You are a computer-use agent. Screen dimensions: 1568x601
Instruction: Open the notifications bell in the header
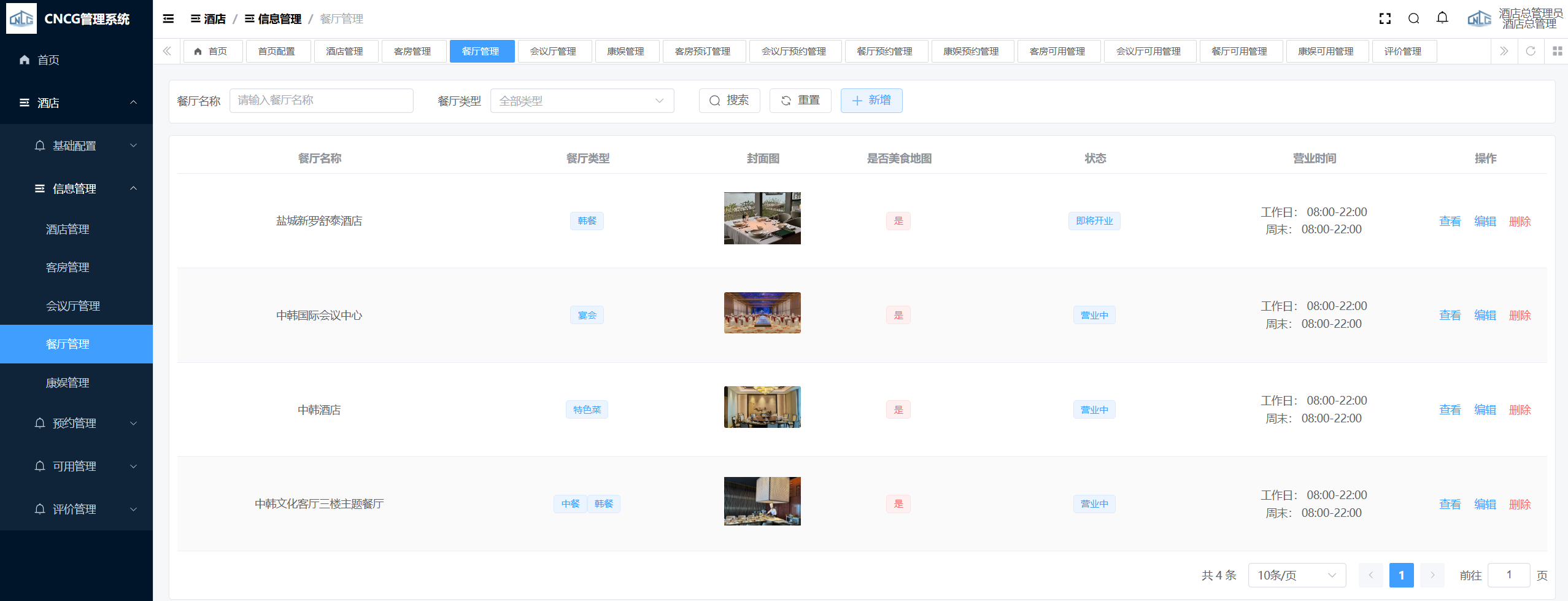(x=1442, y=18)
